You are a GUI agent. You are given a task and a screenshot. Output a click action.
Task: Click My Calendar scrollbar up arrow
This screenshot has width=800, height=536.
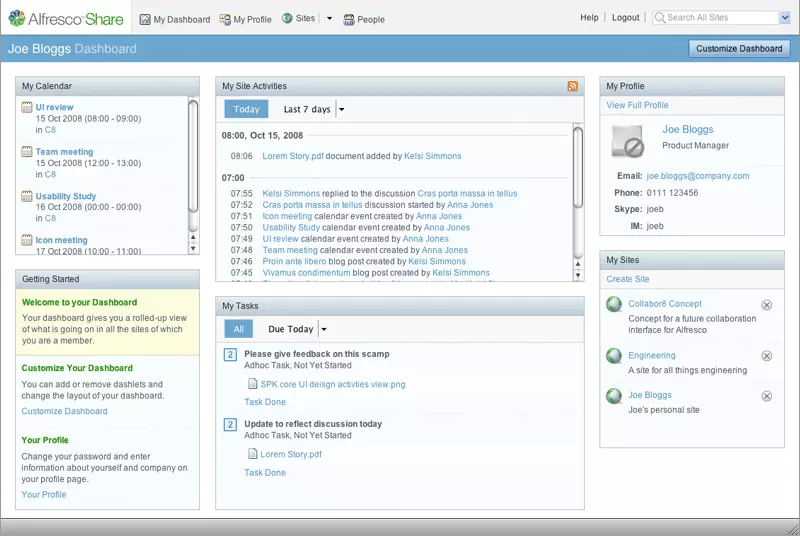pyautogui.click(x=193, y=237)
